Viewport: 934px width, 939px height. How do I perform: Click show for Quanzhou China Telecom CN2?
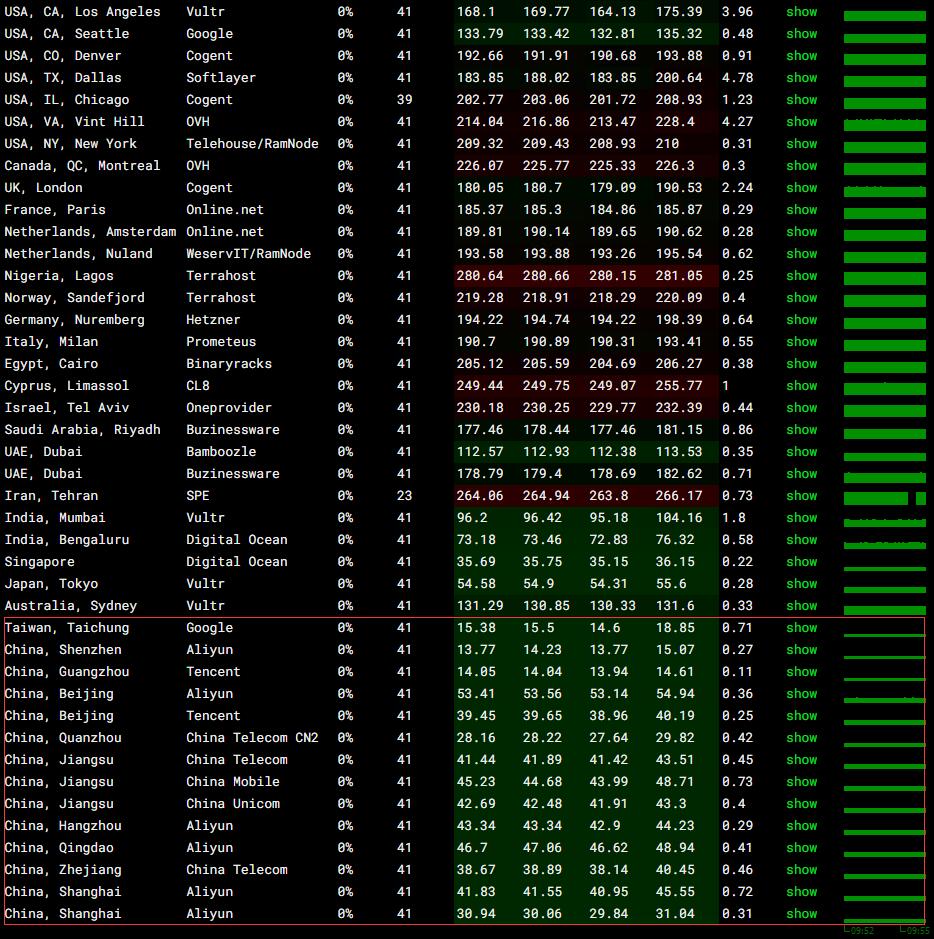tap(801, 738)
